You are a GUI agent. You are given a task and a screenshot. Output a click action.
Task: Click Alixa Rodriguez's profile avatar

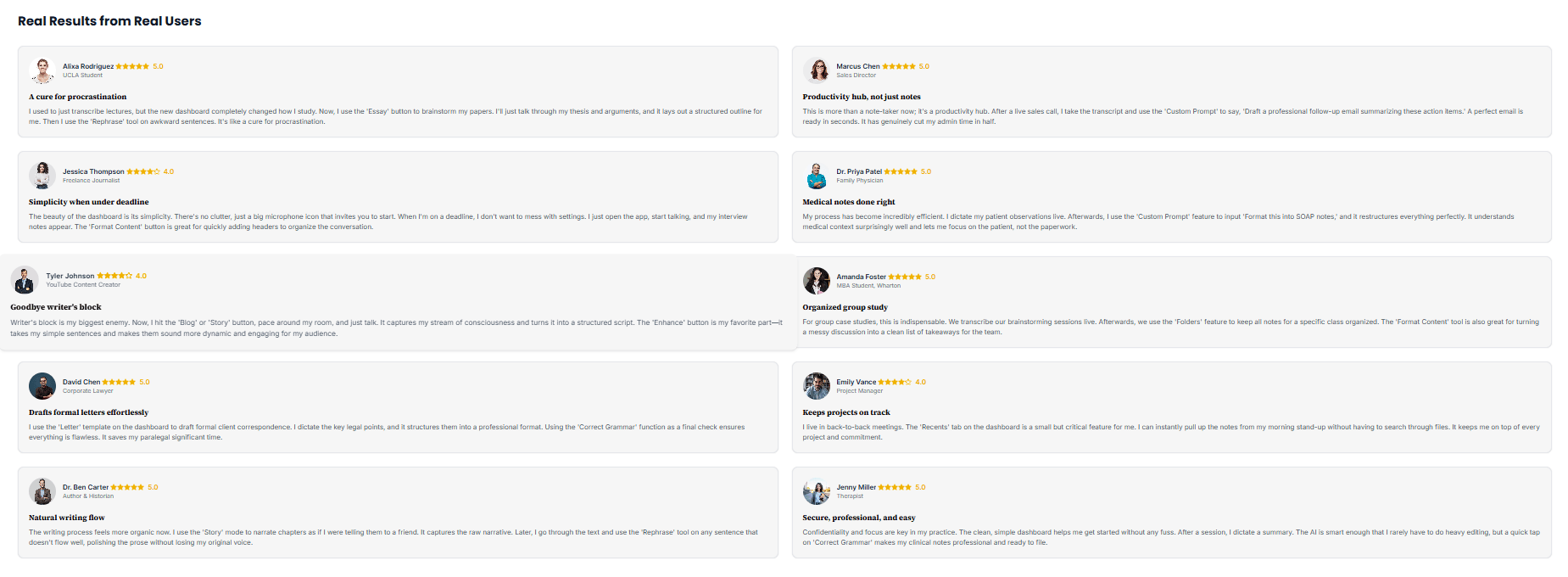[42, 70]
